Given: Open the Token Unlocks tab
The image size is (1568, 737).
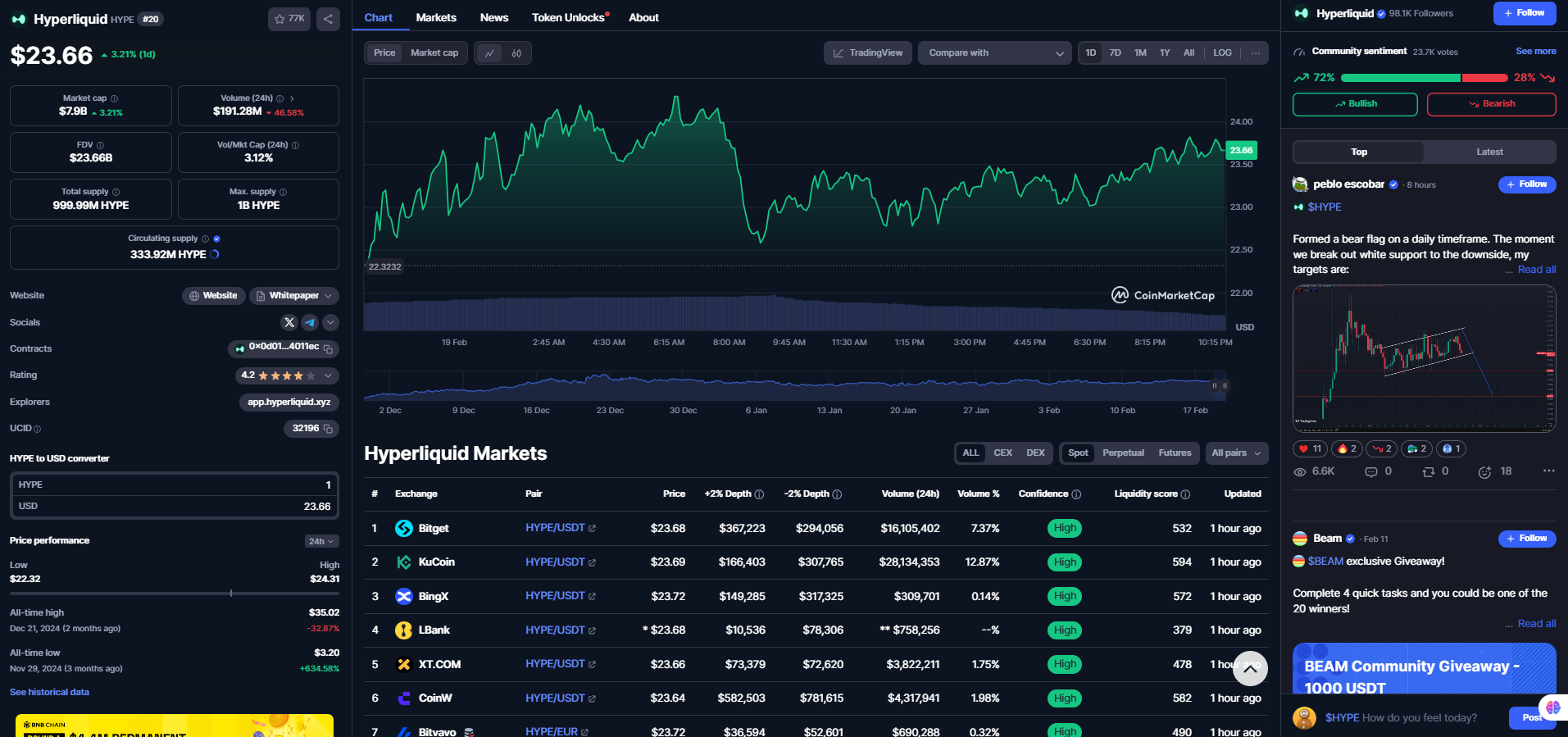Looking at the screenshot, I should (x=570, y=17).
